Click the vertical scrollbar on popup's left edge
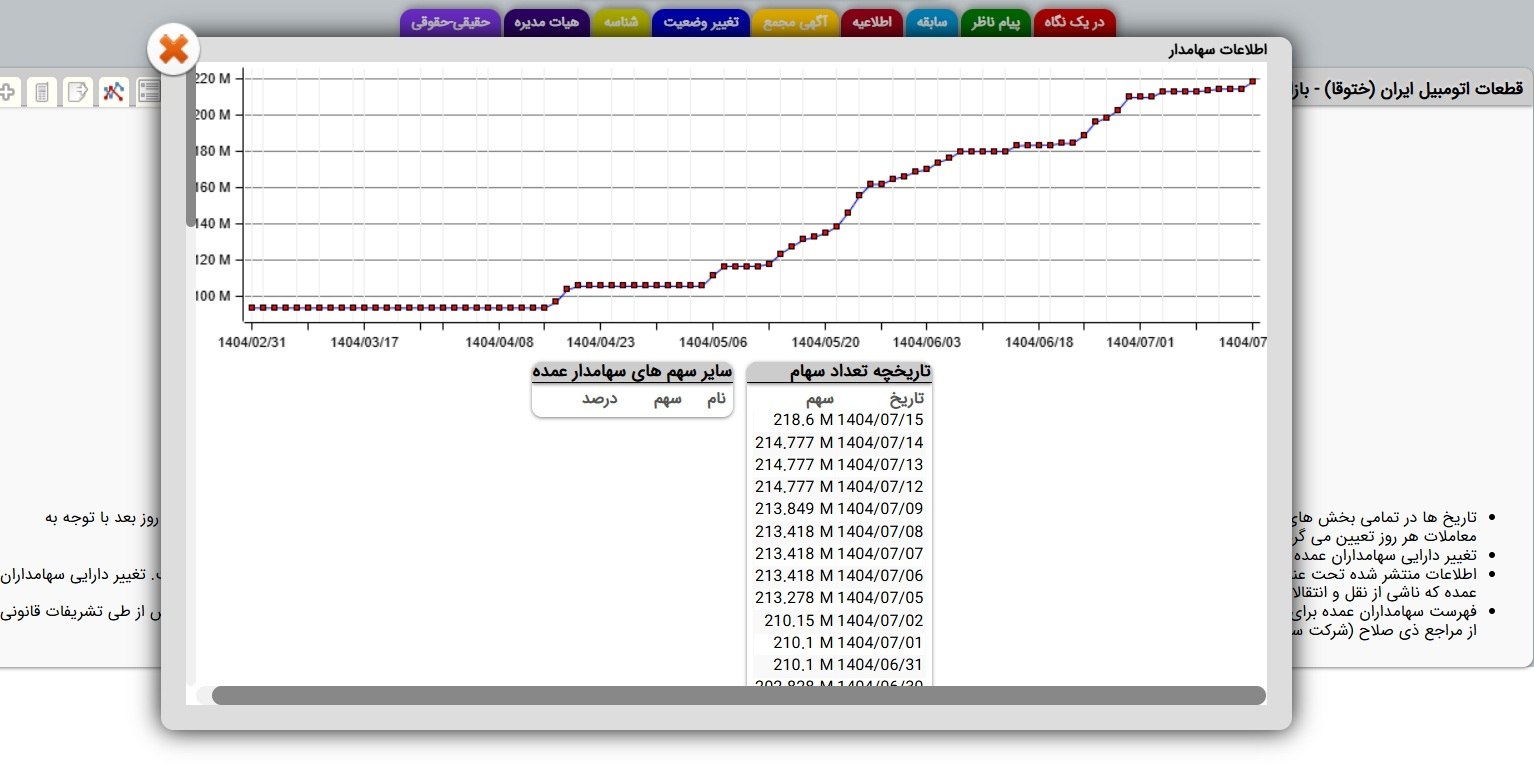Viewport: 1534px width, 779px height. pos(191,150)
